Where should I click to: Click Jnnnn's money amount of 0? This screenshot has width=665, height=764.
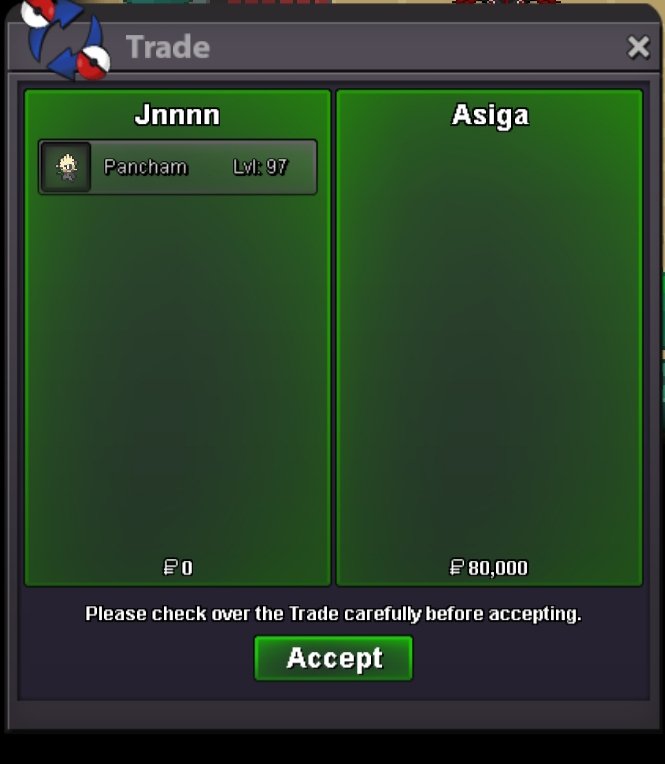[x=187, y=568]
